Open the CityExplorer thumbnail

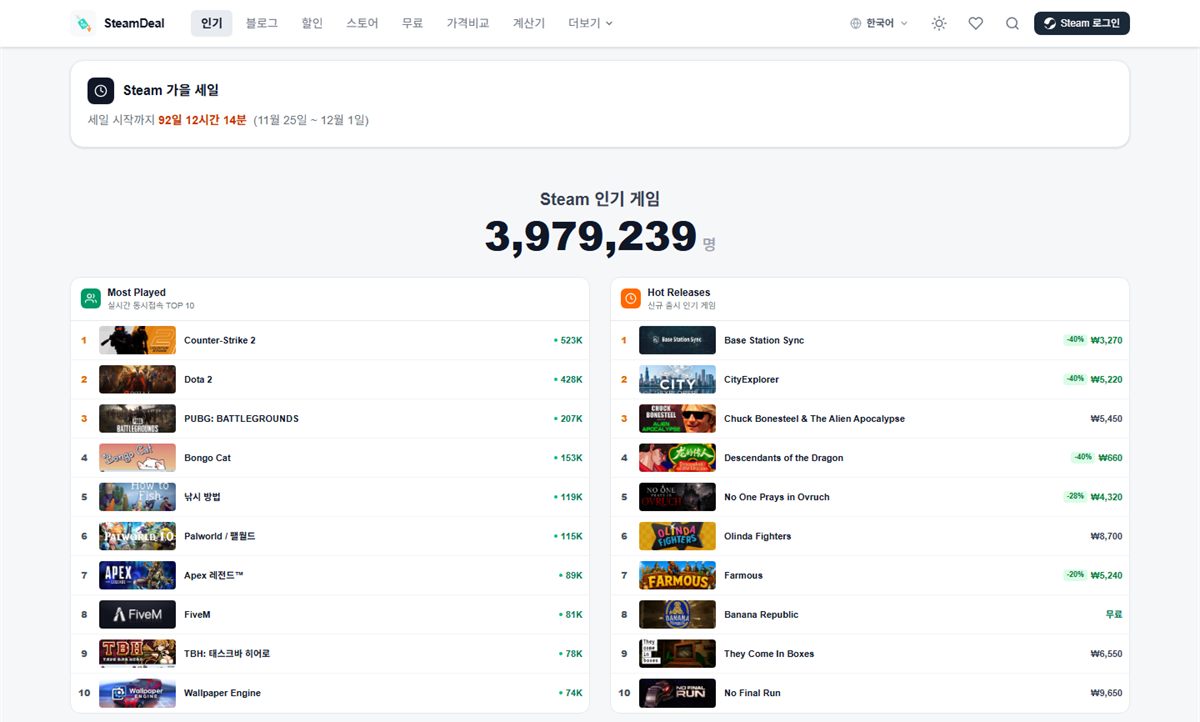pos(677,379)
